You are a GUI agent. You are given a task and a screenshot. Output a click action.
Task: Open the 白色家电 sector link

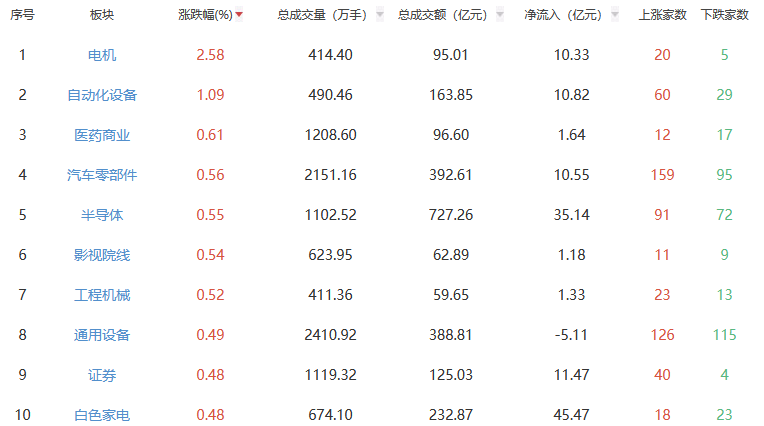coord(102,415)
